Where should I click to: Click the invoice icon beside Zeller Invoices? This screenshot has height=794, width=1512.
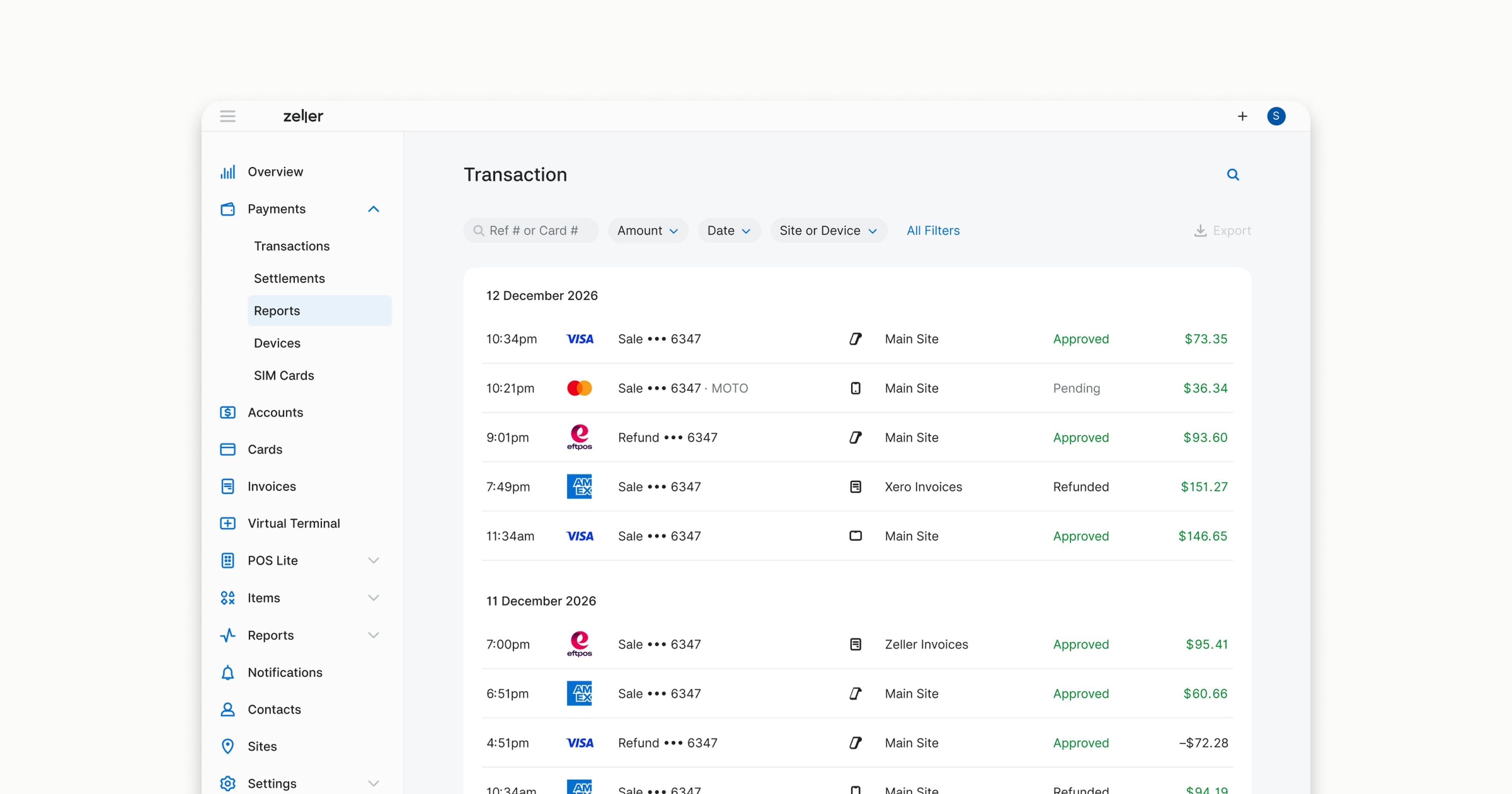click(856, 644)
